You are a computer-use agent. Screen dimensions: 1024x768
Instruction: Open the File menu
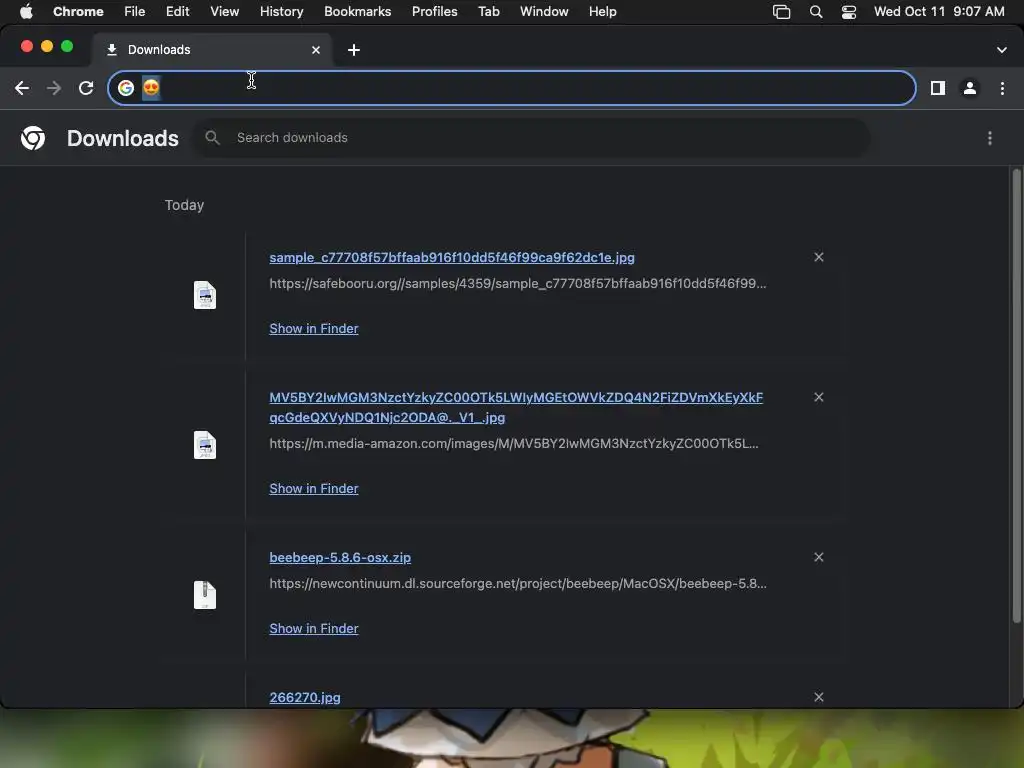pos(135,12)
